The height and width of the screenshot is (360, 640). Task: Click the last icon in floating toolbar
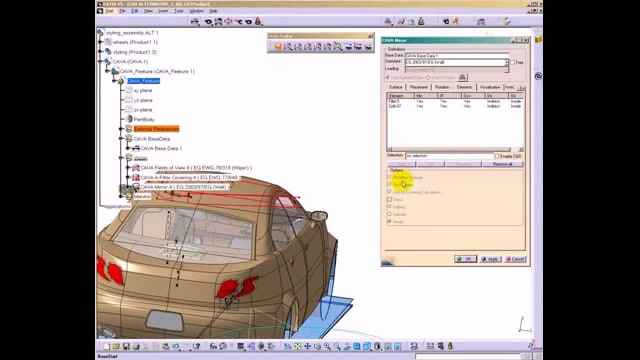click(x=368, y=47)
